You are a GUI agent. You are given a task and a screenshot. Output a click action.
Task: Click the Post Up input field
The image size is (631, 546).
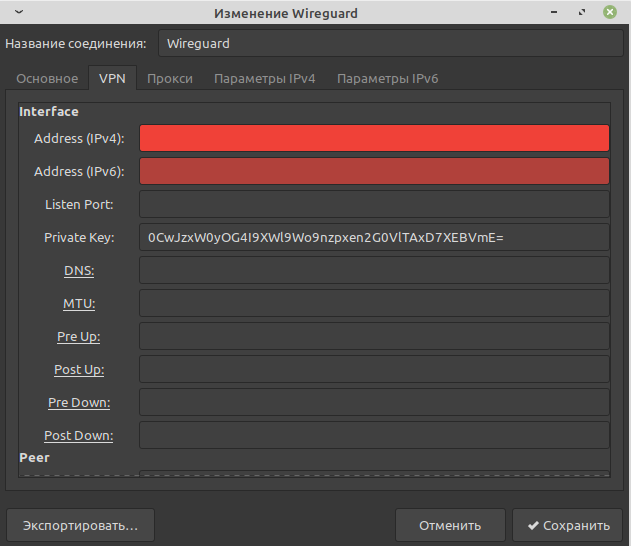click(374, 369)
